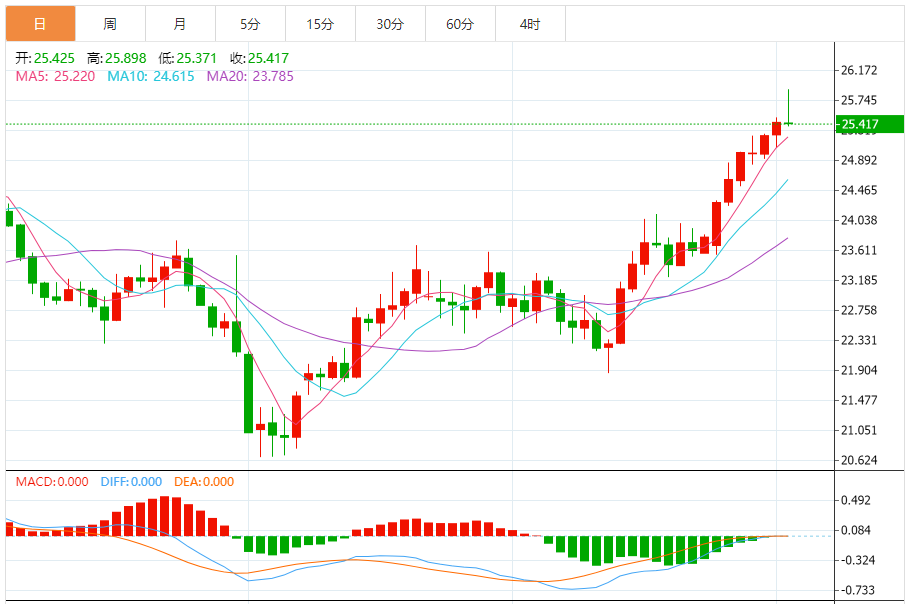Open the 4时 timeframe tab
The image size is (910, 604).
click(530, 24)
